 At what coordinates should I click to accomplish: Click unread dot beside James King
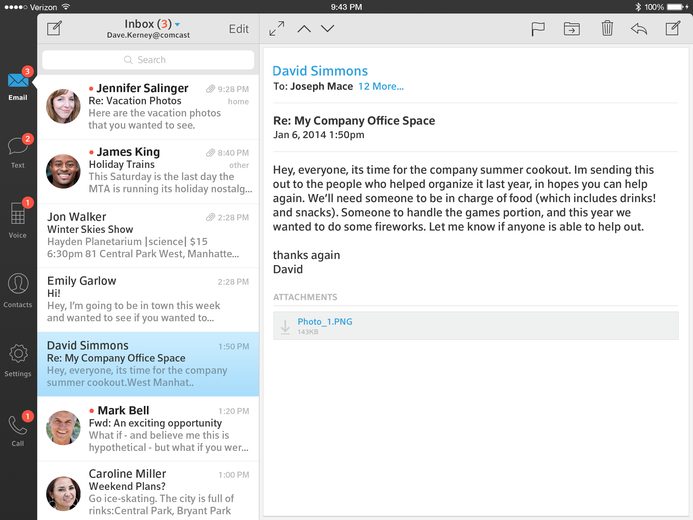click(x=91, y=152)
